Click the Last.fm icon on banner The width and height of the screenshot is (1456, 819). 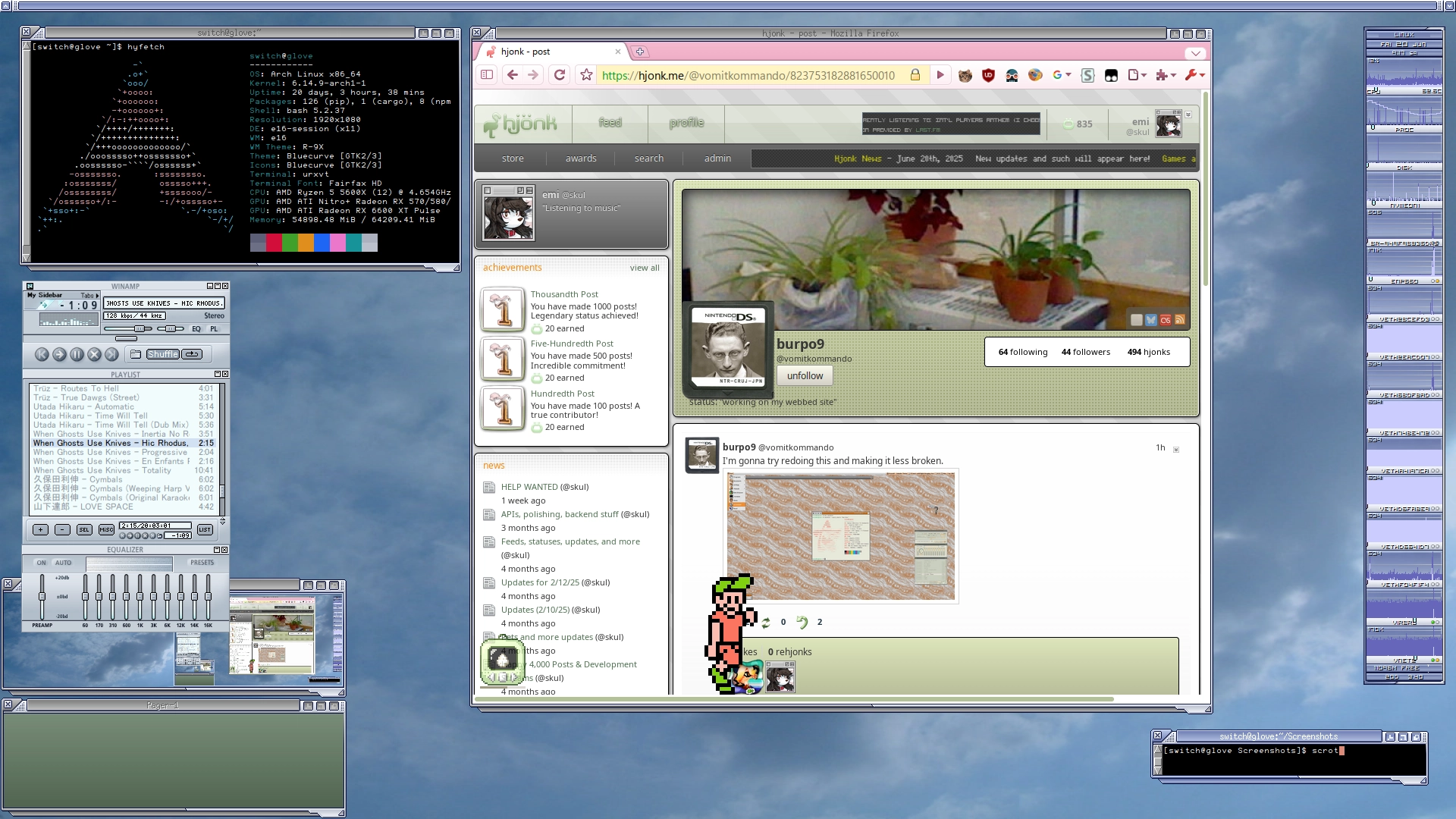1166,320
